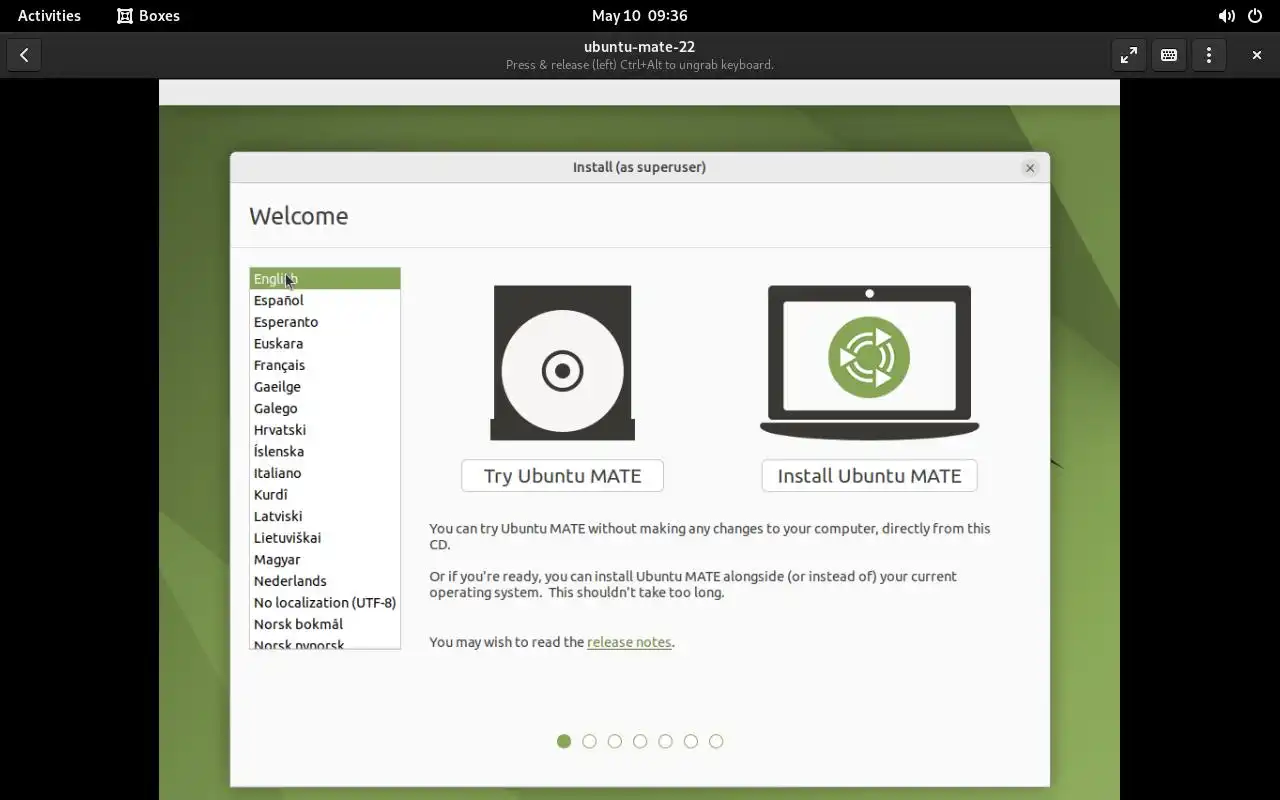Viewport: 1280px width, 800px height.
Task: Click the laptop with Ubuntu MATE logo
Action: point(869,362)
